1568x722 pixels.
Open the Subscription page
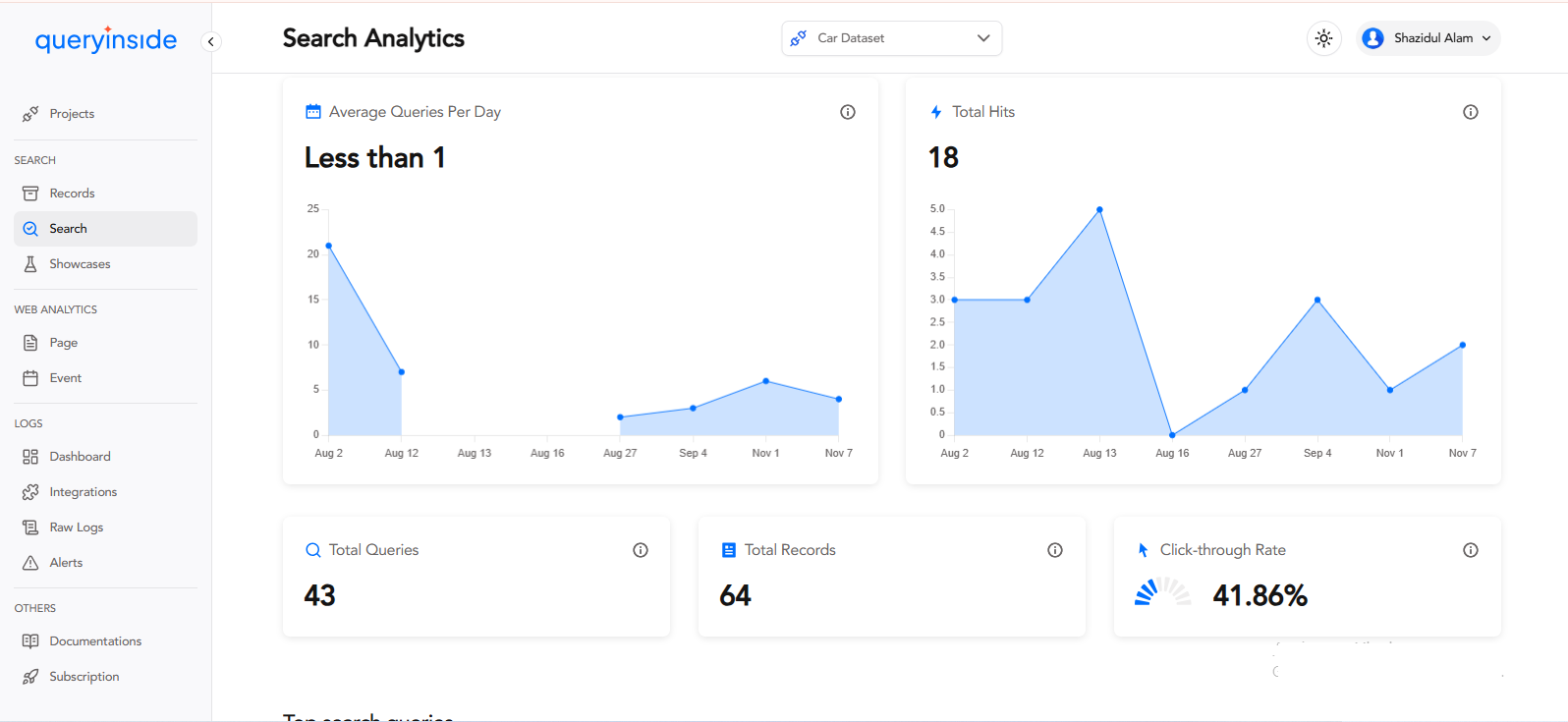click(84, 677)
